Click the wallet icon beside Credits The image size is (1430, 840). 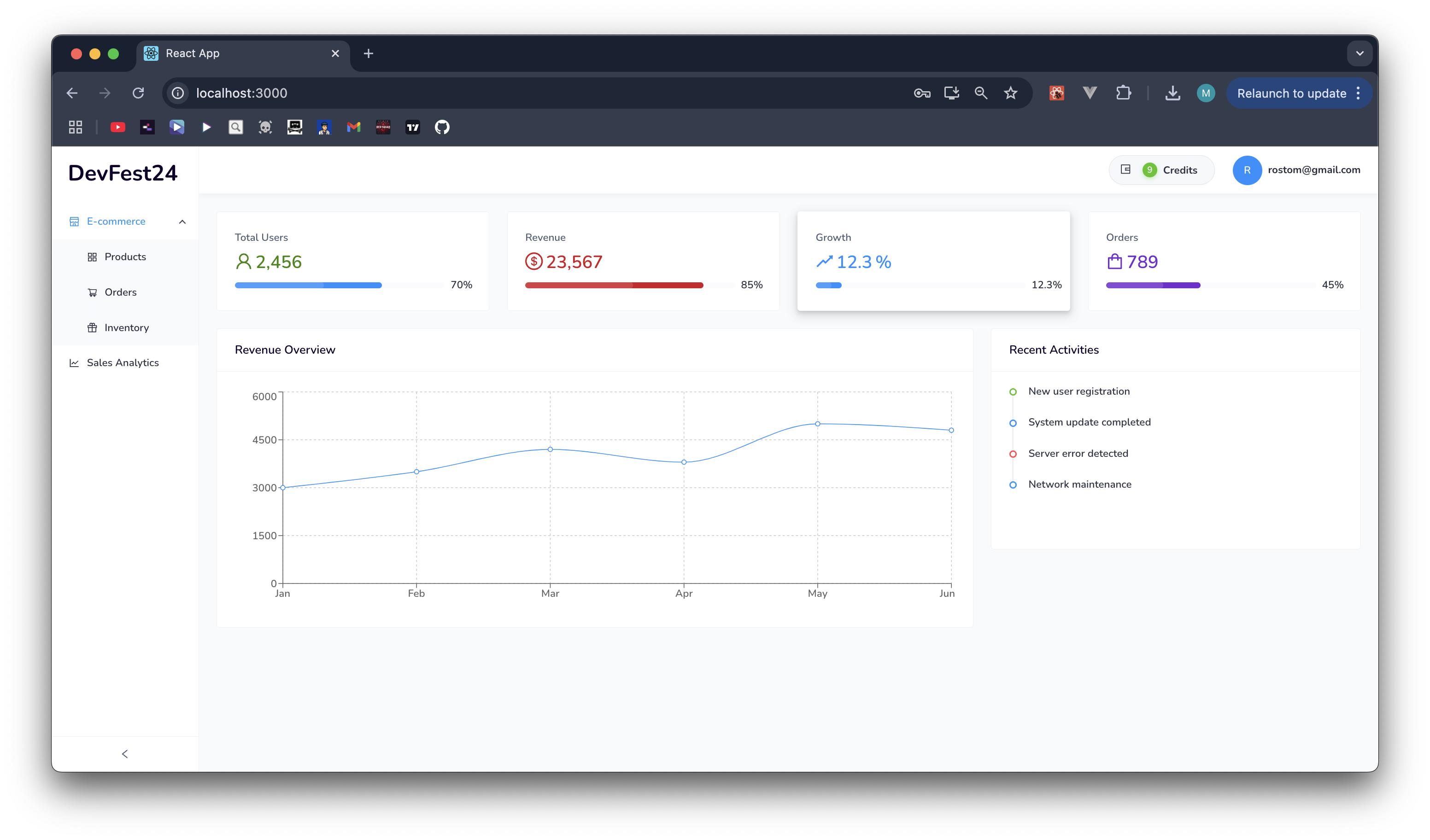pos(1125,169)
